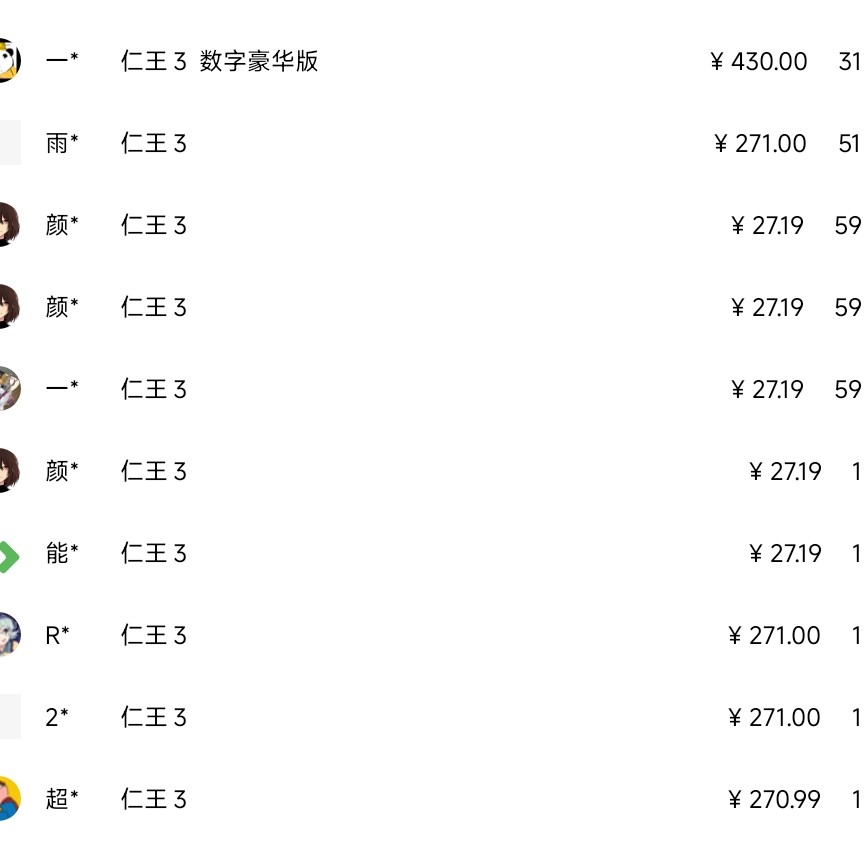Click the penguin avatar beside 数字豪华版 listing
864x864 pixels.
coord(8,61)
